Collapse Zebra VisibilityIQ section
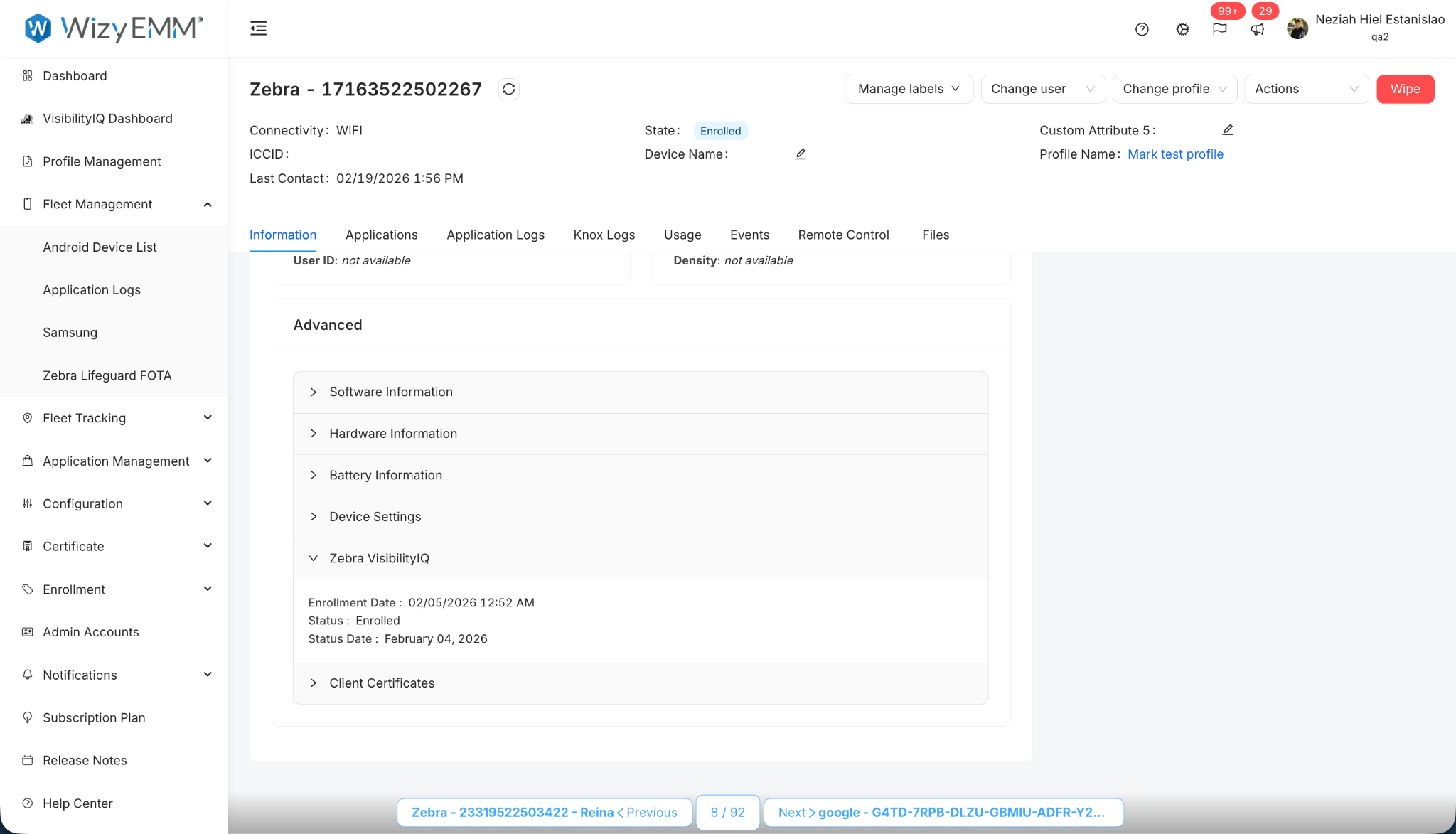 pos(379,558)
